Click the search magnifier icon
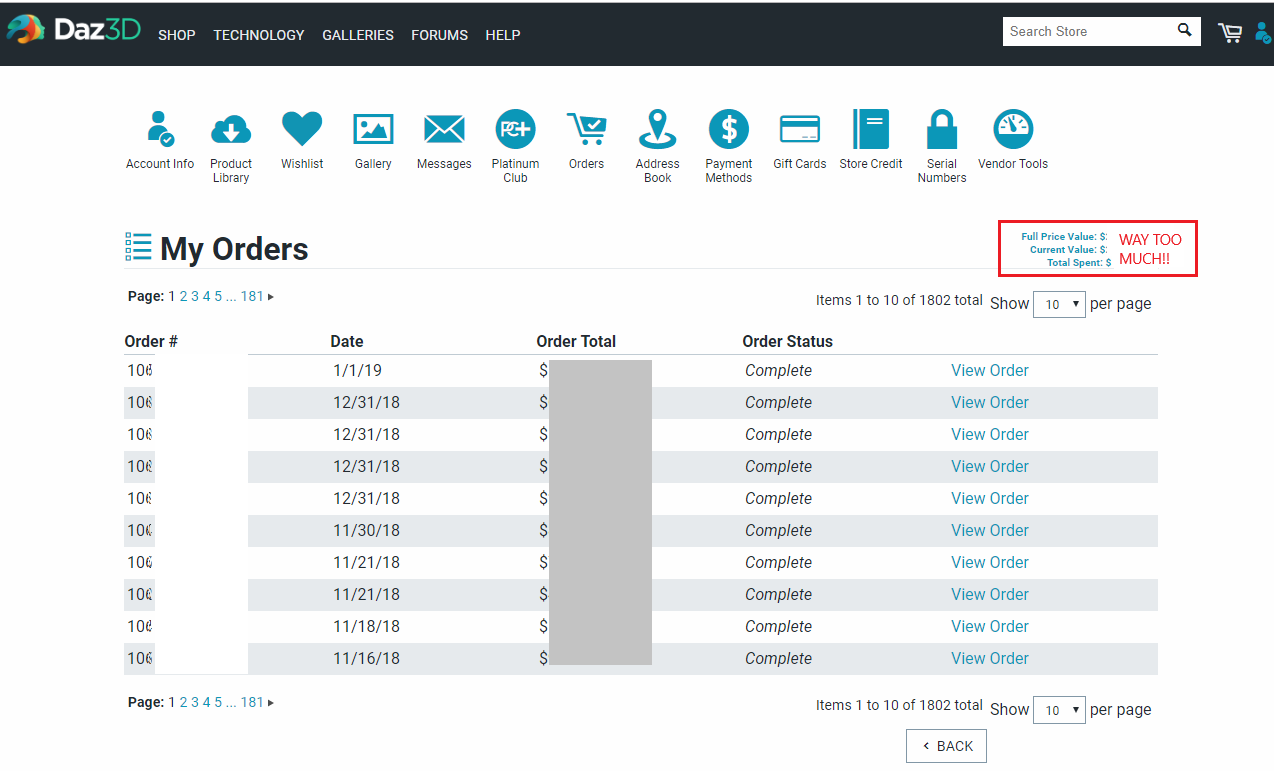The image size is (1274, 771). pyautogui.click(x=1185, y=30)
